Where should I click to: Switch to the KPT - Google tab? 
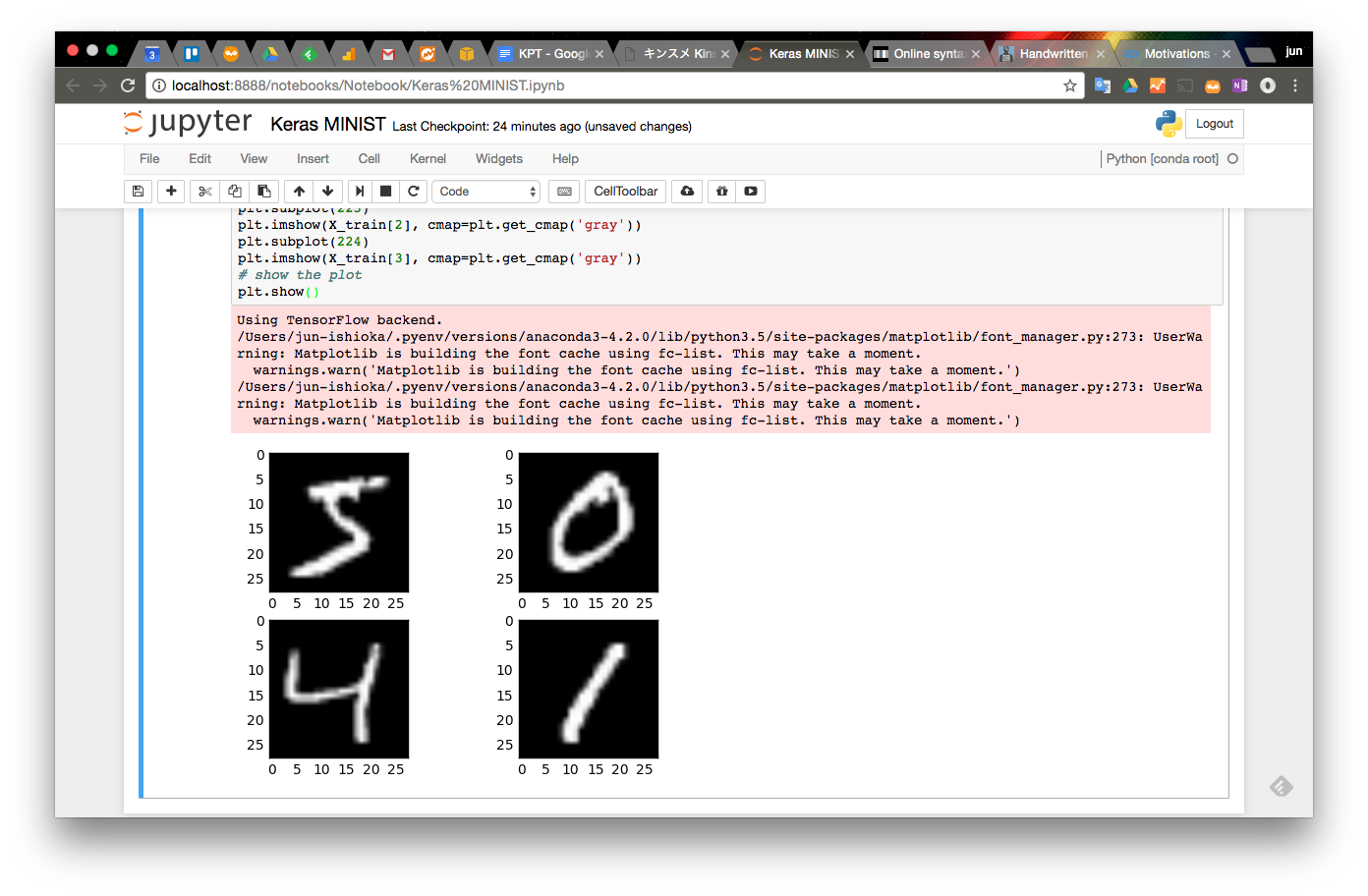[x=550, y=54]
